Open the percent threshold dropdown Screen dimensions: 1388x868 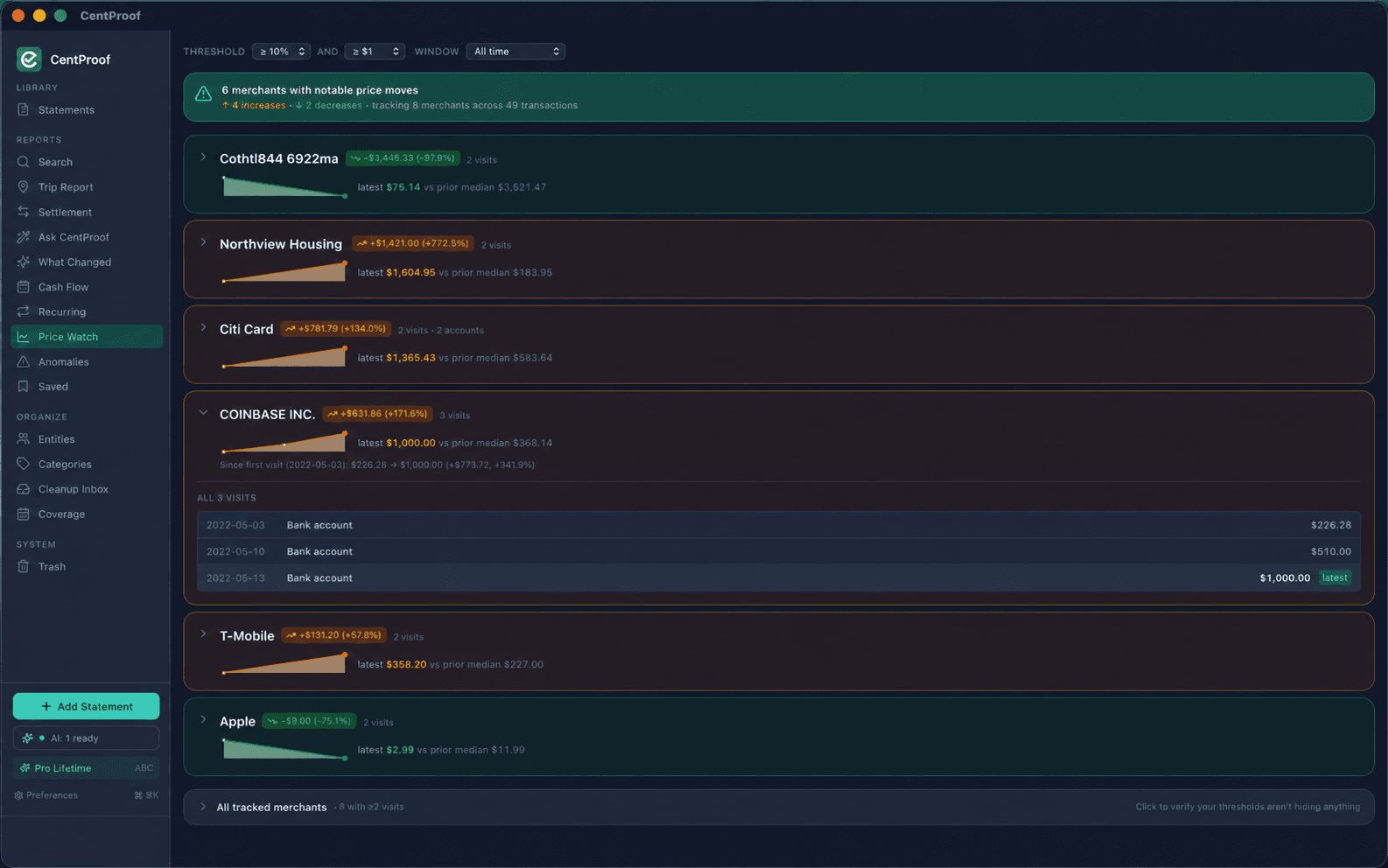(281, 52)
